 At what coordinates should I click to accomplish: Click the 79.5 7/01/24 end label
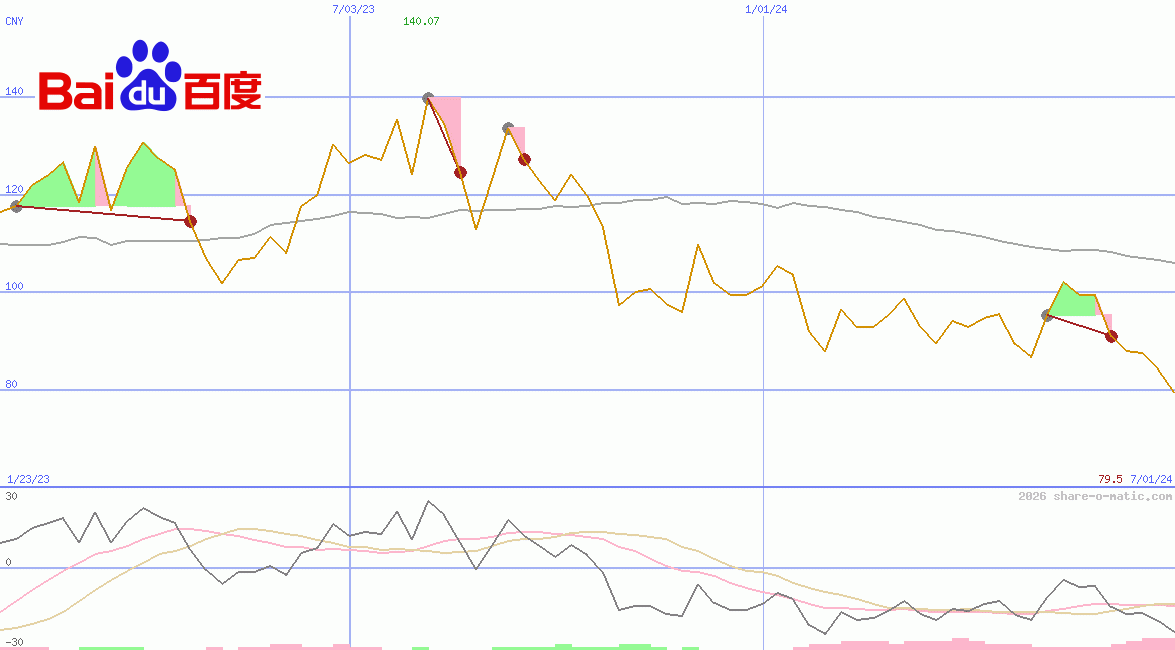point(1134,479)
